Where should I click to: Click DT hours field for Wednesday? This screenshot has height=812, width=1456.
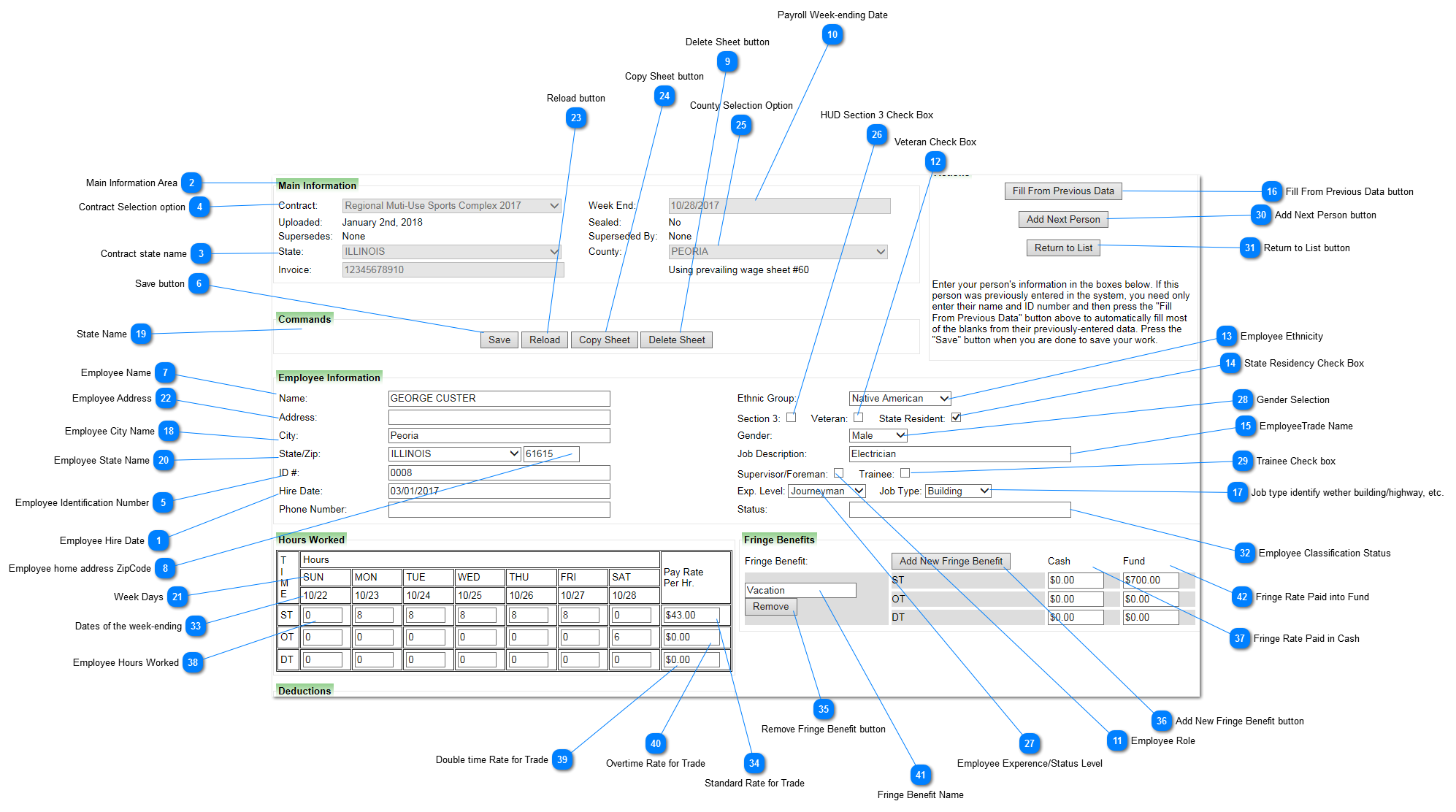pyautogui.click(x=478, y=659)
